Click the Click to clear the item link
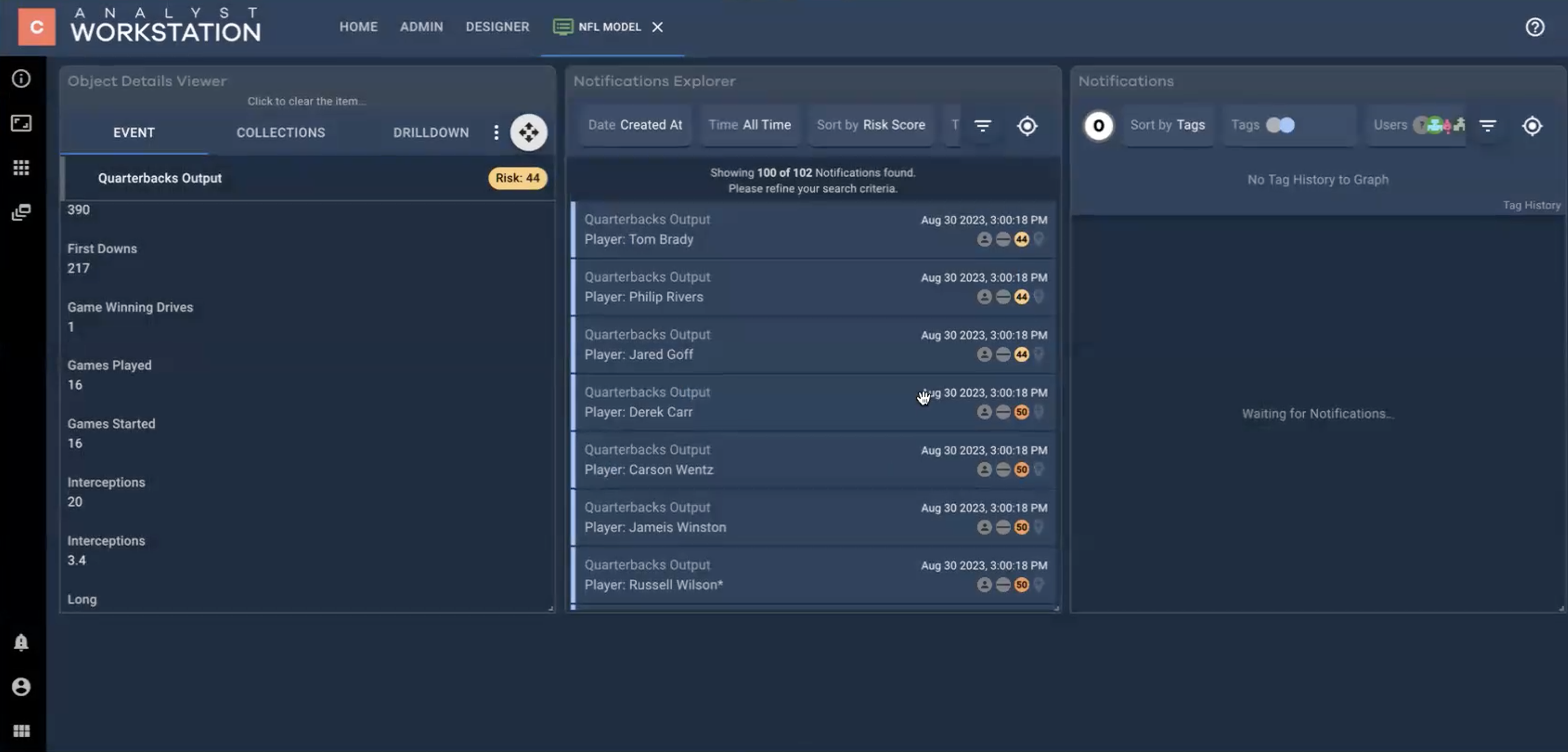Viewport: 1568px width, 752px height. click(306, 101)
